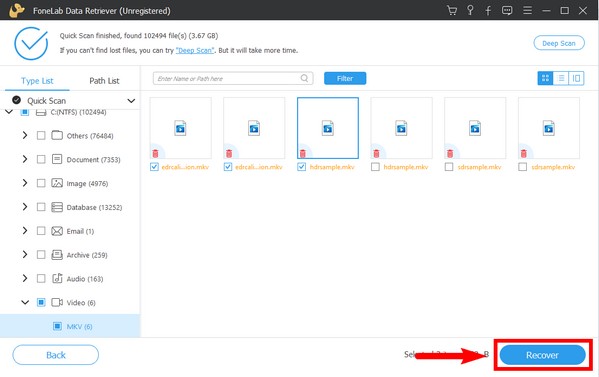Switch to the Path List tab
This screenshot has height=377, width=599.
104,81
